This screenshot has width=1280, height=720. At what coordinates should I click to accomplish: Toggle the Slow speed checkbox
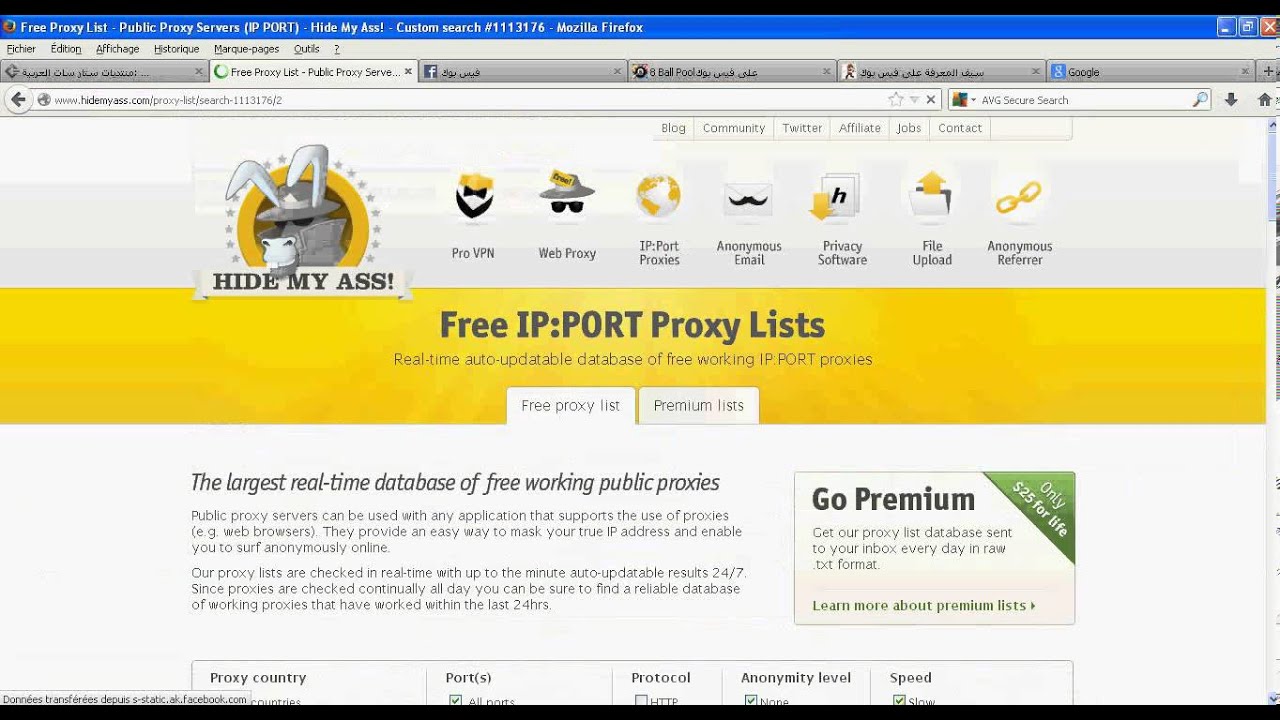(x=899, y=701)
